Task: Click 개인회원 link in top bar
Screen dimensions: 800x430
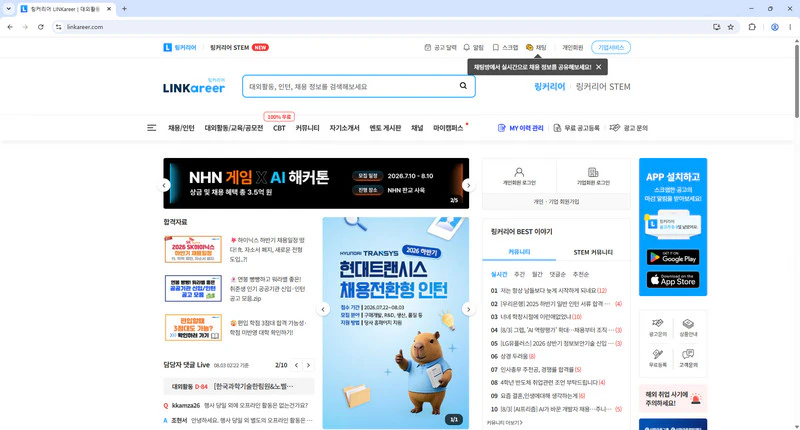Action: 572,47
